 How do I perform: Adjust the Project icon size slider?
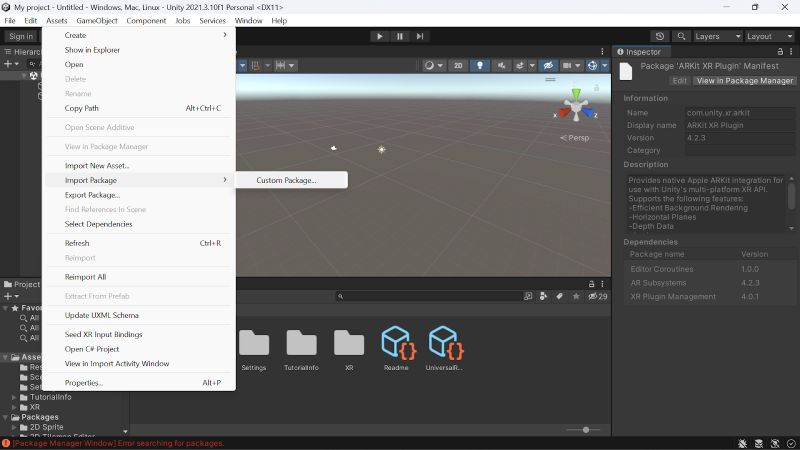click(586, 430)
